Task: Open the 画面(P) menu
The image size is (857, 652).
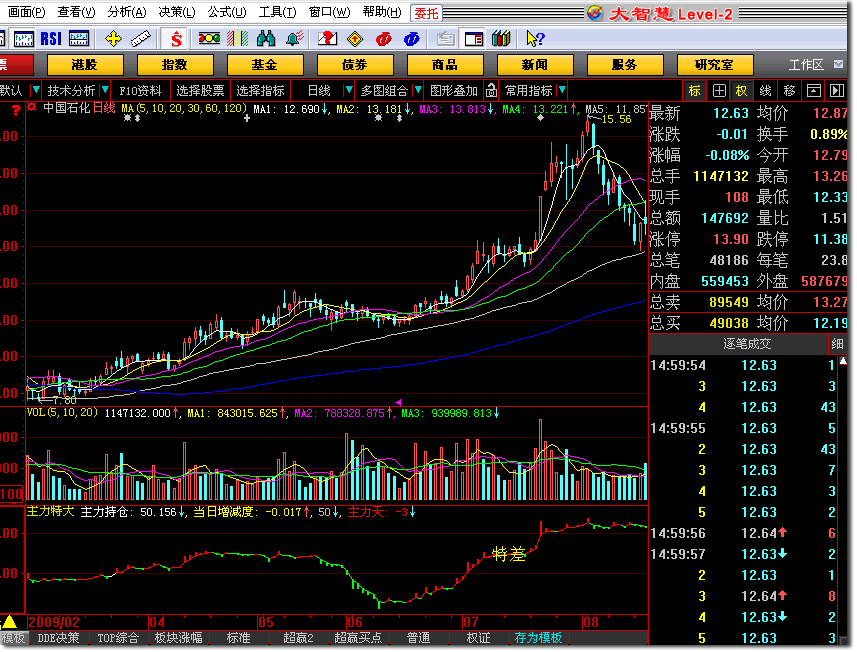Action: pyautogui.click(x=26, y=12)
